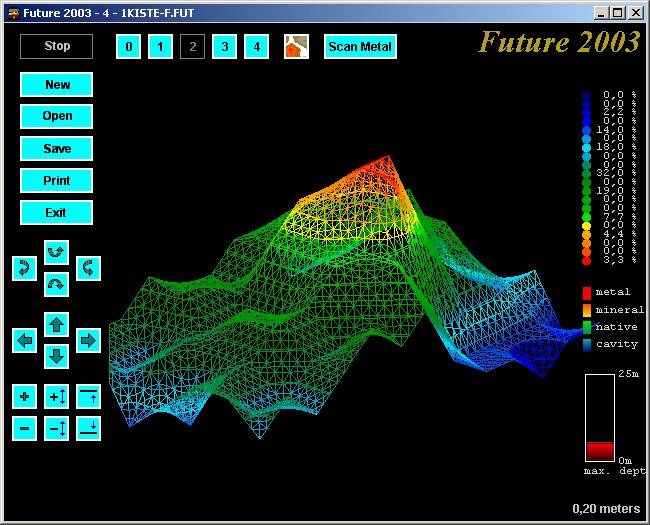Minimize the Future 2003 window
This screenshot has width=650, height=525.
pos(601,13)
